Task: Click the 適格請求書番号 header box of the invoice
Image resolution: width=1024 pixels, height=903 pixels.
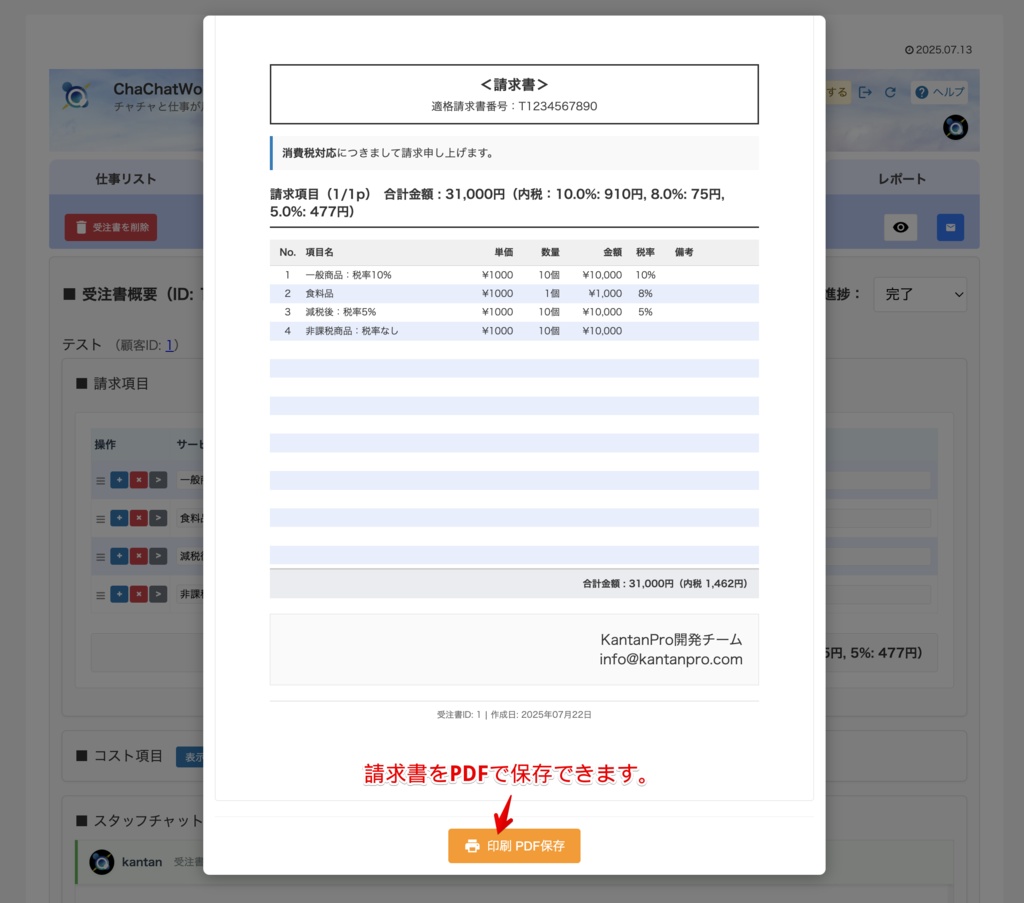Action: pos(513,95)
